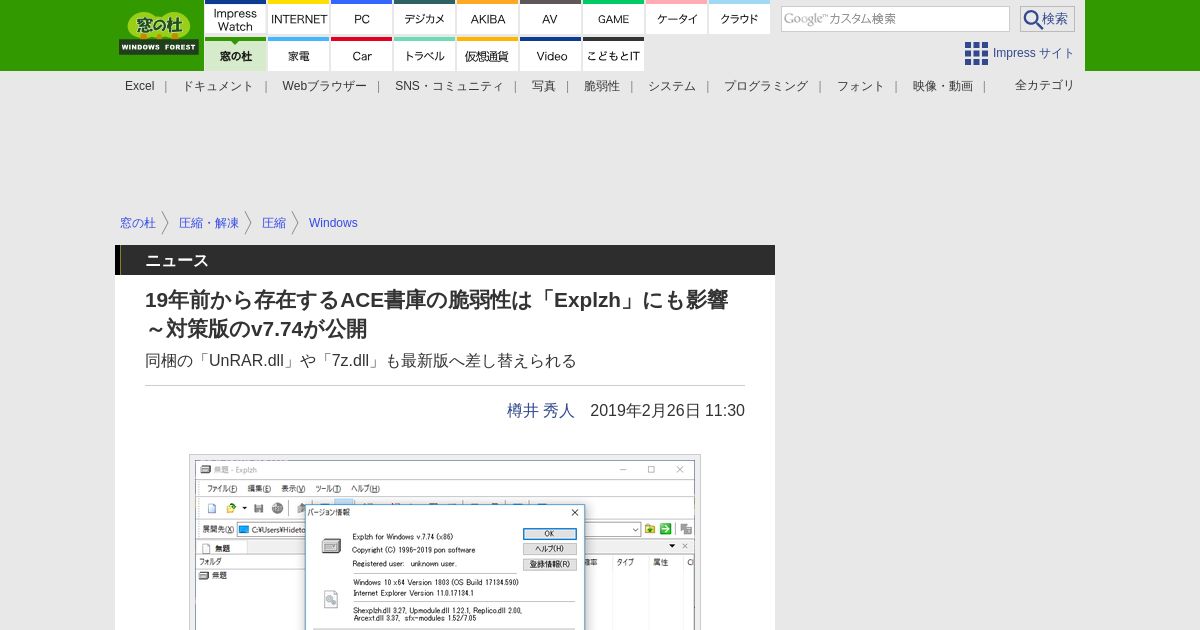Image resolution: width=1200 pixels, height=630 pixels.
Task: Click the 窓の杜 breadcrumb link
Action: (x=138, y=223)
